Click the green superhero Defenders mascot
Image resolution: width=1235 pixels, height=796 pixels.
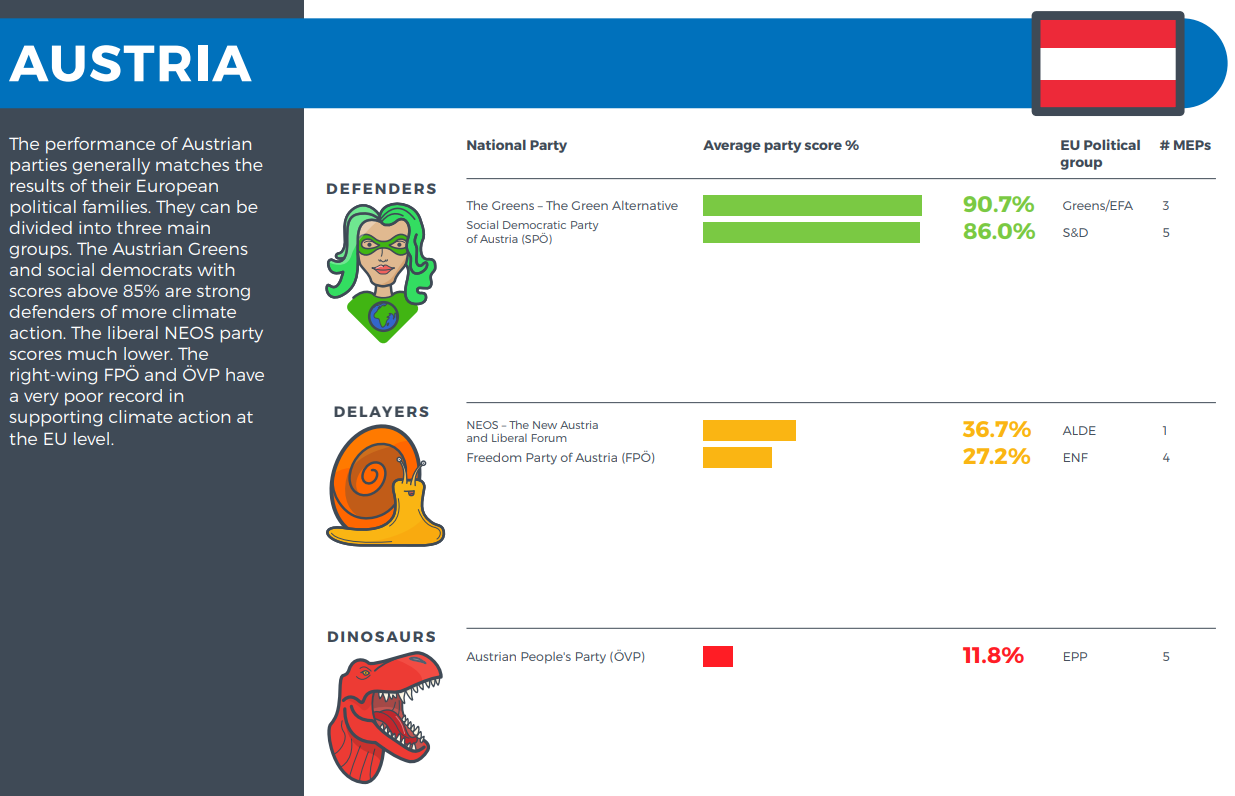[x=382, y=272]
